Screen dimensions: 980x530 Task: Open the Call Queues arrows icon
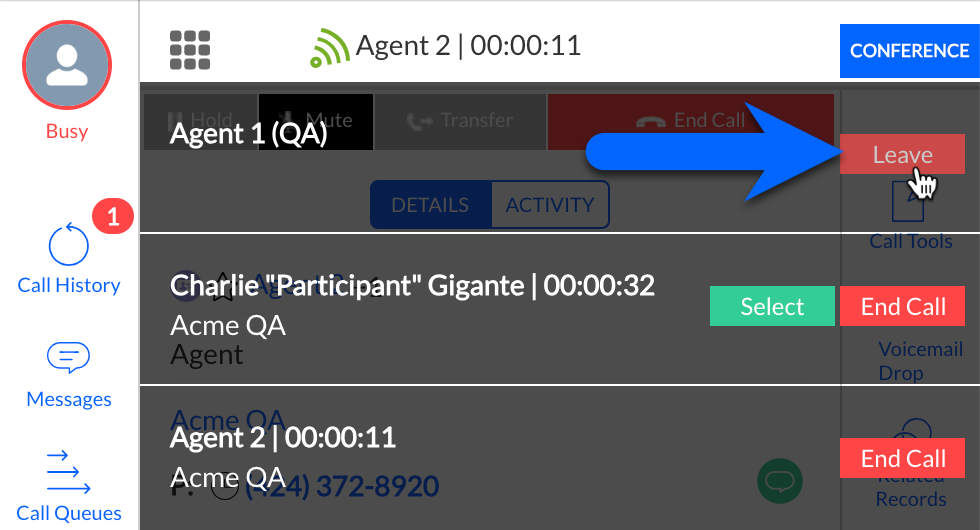point(69,472)
